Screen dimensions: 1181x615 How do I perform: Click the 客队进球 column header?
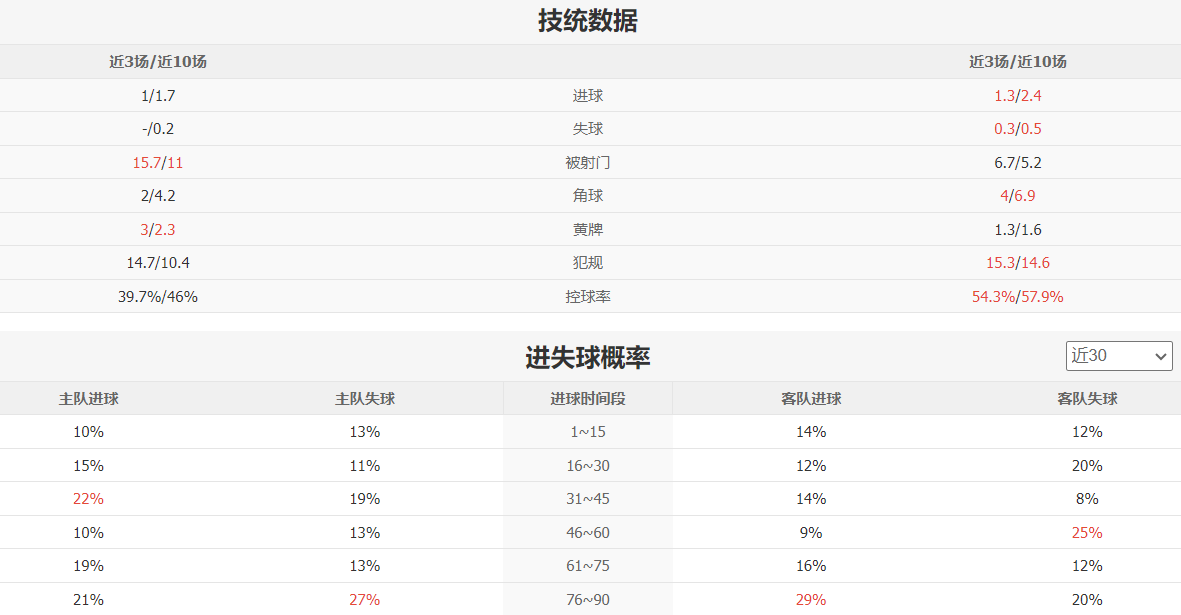coord(811,399)
